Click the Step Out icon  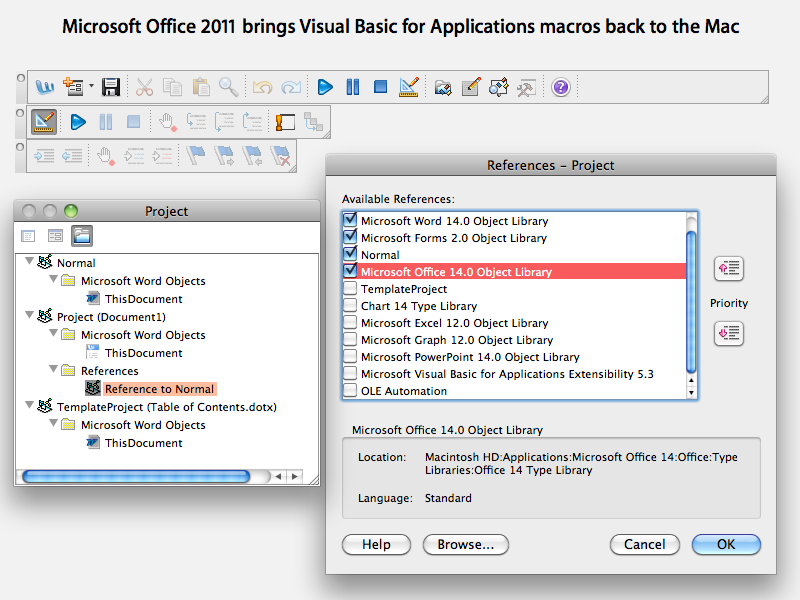[253, 122]
